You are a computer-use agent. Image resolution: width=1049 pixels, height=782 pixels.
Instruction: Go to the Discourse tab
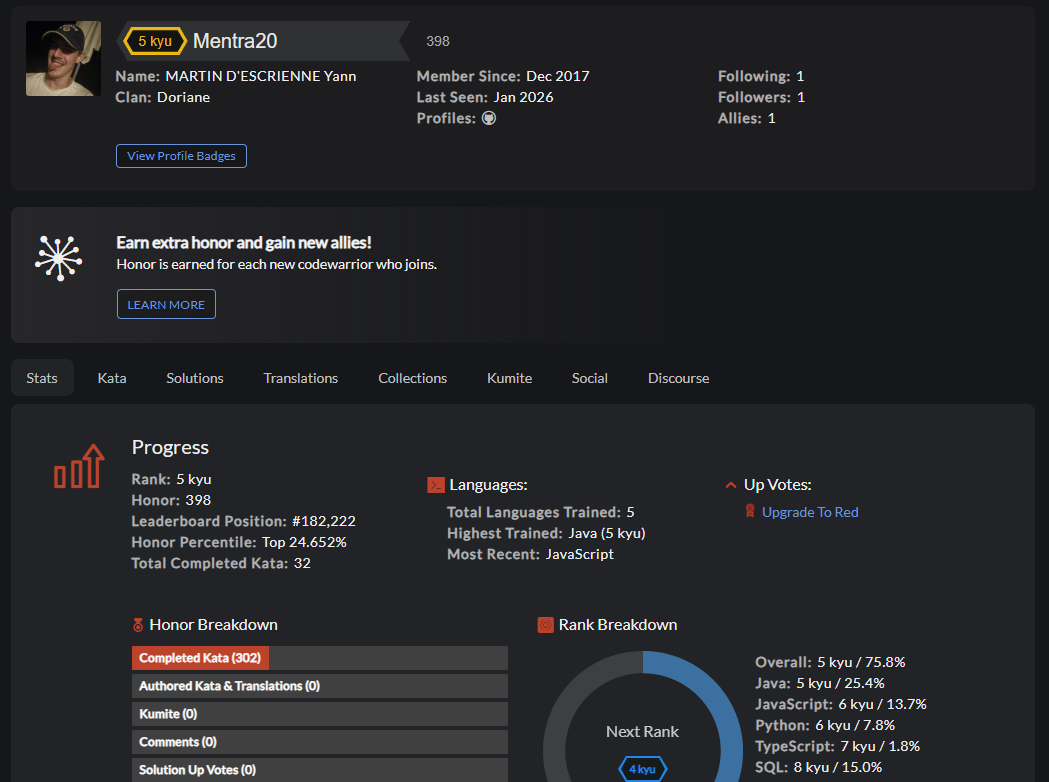pyautogui.click(x=678, y=378)
